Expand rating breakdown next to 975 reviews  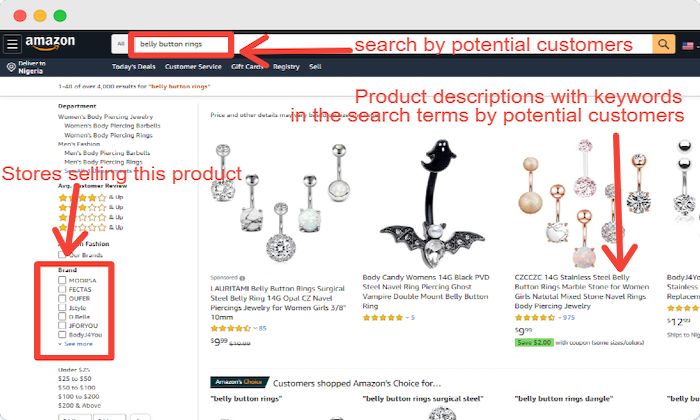click(559, 317)
